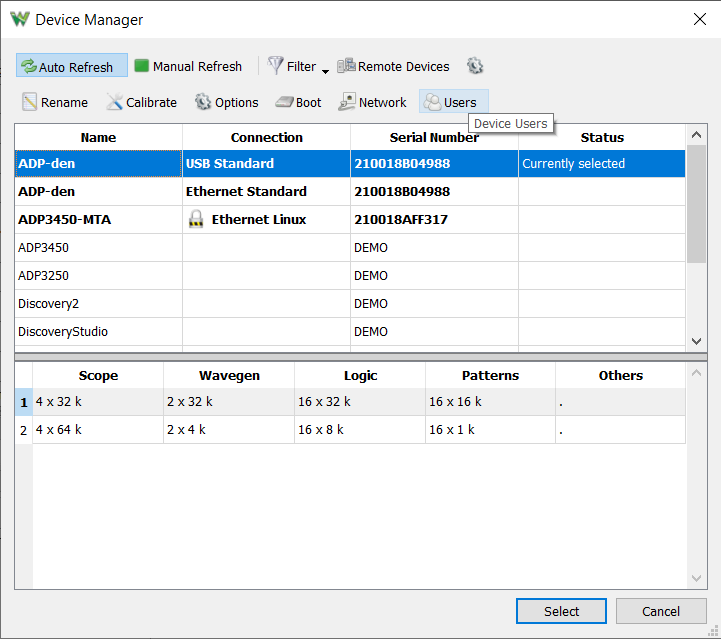The width and height of the screenshot is (721, 639).
Task: Click the lock icon on Ethernet Linux
Action: (196, 219)
